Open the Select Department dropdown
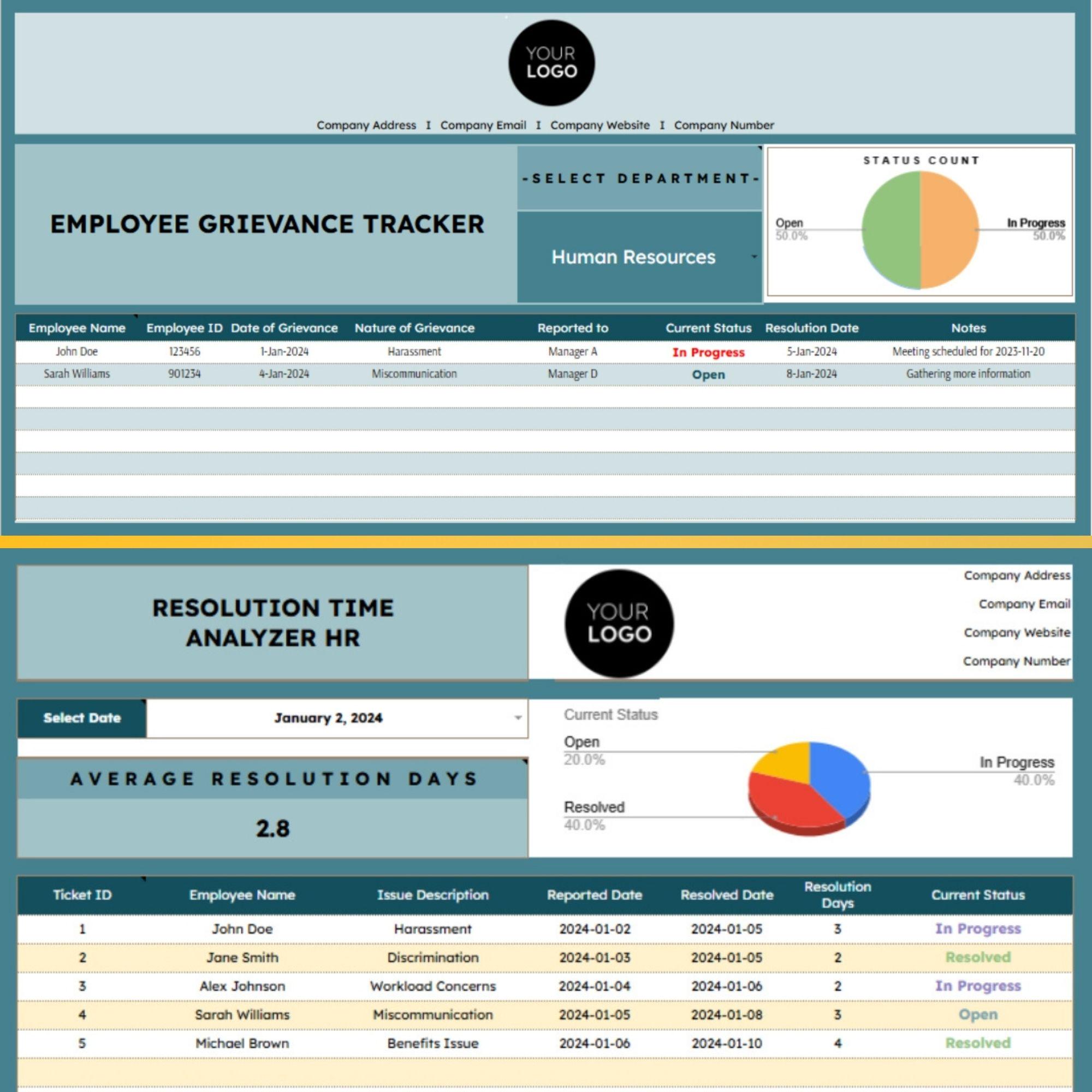 [642, 178]
